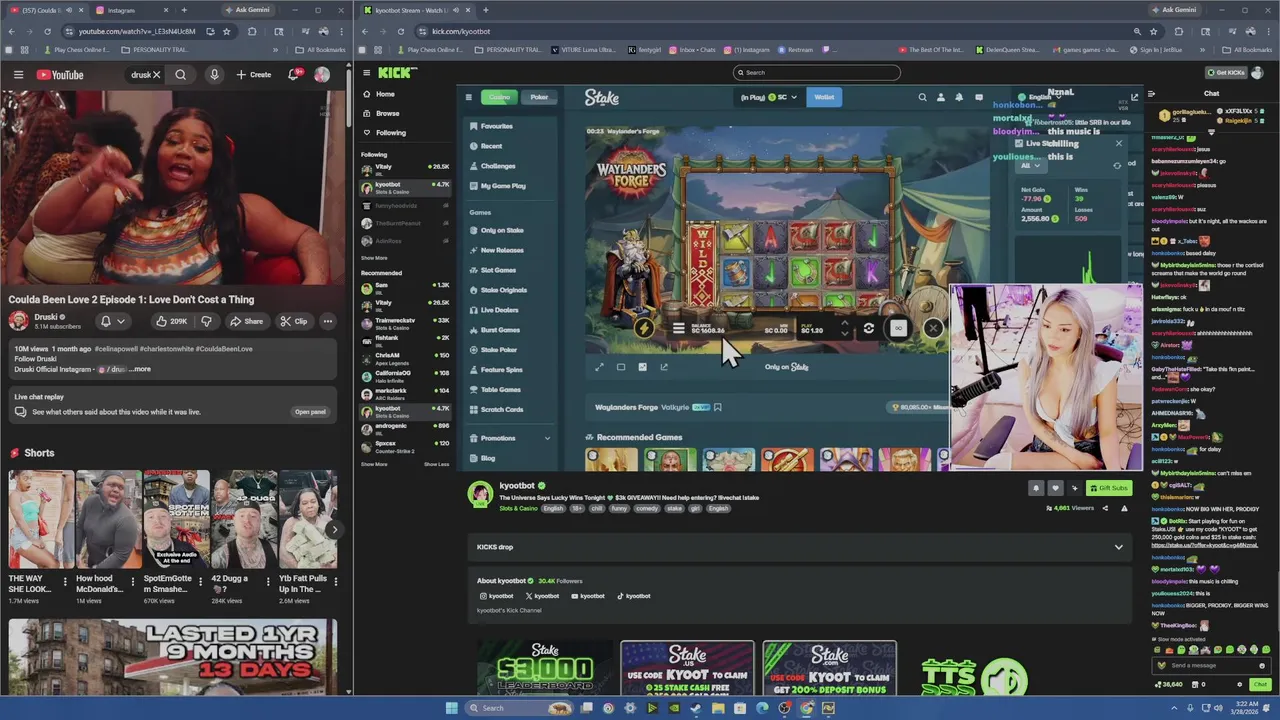Click the YouTube logo home link
Image resolution: width=1280 pixels, height=720 pixels.
point(60,74)
